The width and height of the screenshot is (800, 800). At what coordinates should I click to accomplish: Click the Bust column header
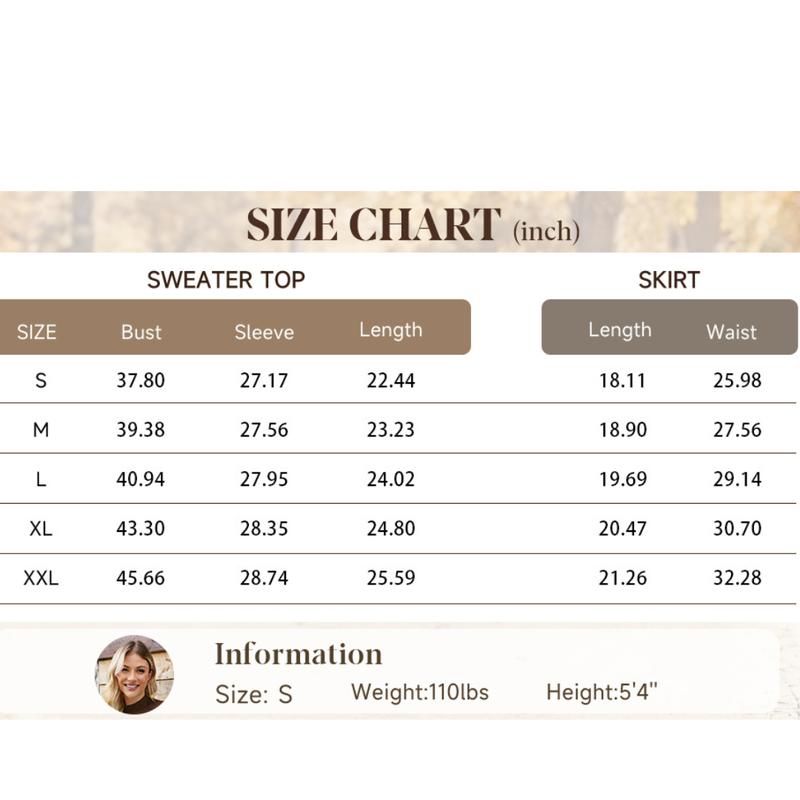point(141,332)
